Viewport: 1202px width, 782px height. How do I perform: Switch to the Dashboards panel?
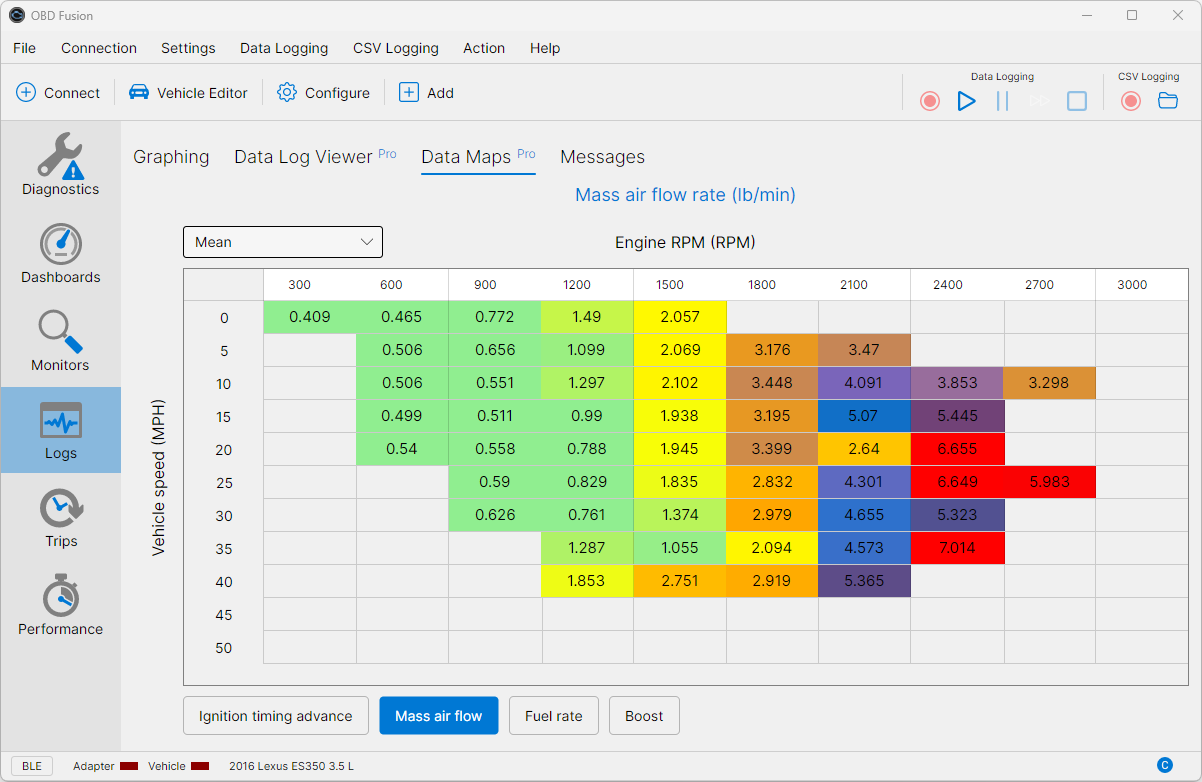60,253
